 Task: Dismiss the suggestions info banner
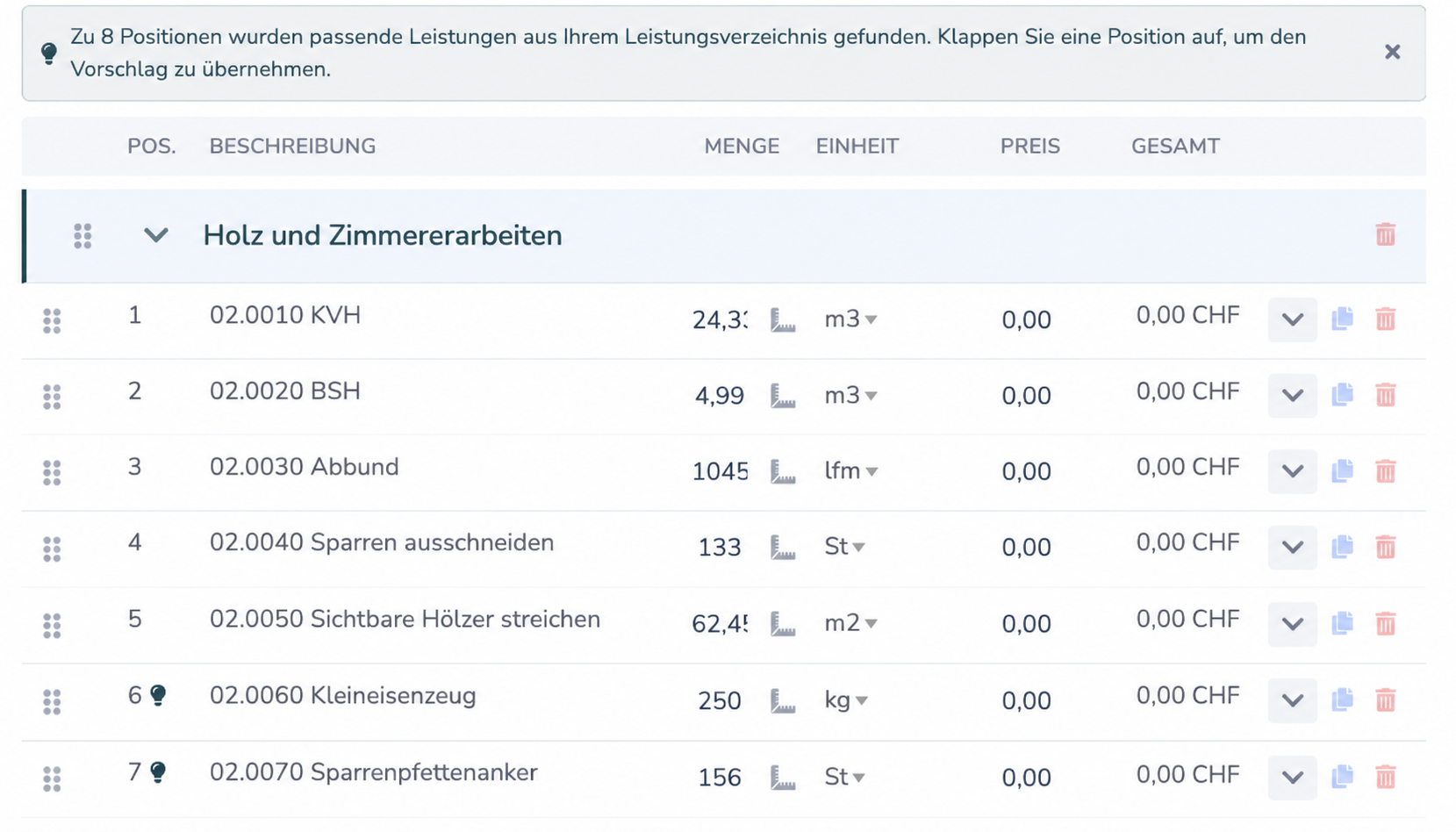[x=1392, y=52]
